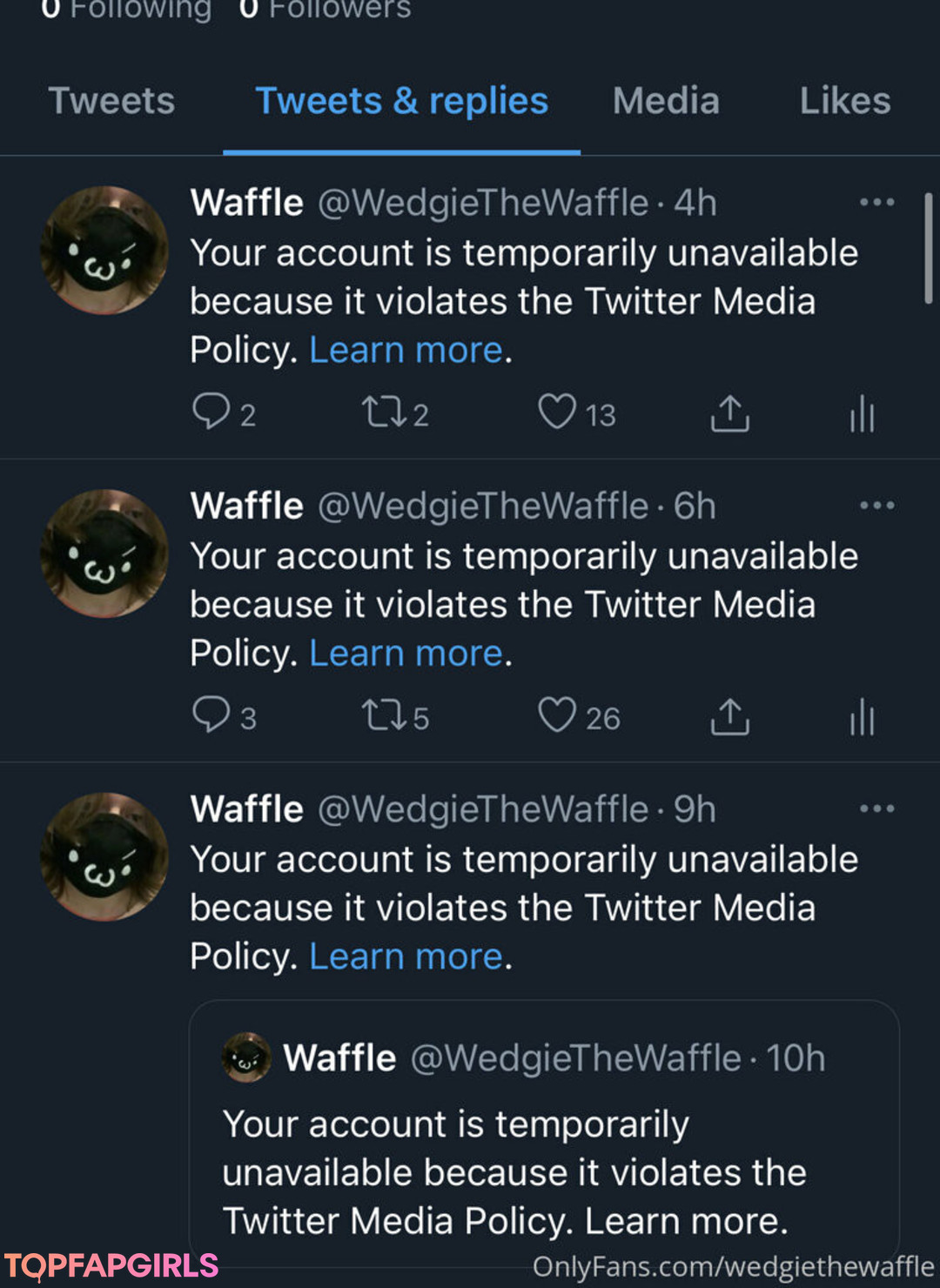Like the tweet with 26 likes
Image resolution: width=940 pixels, height=1288 pixels.
click(557, 715)
